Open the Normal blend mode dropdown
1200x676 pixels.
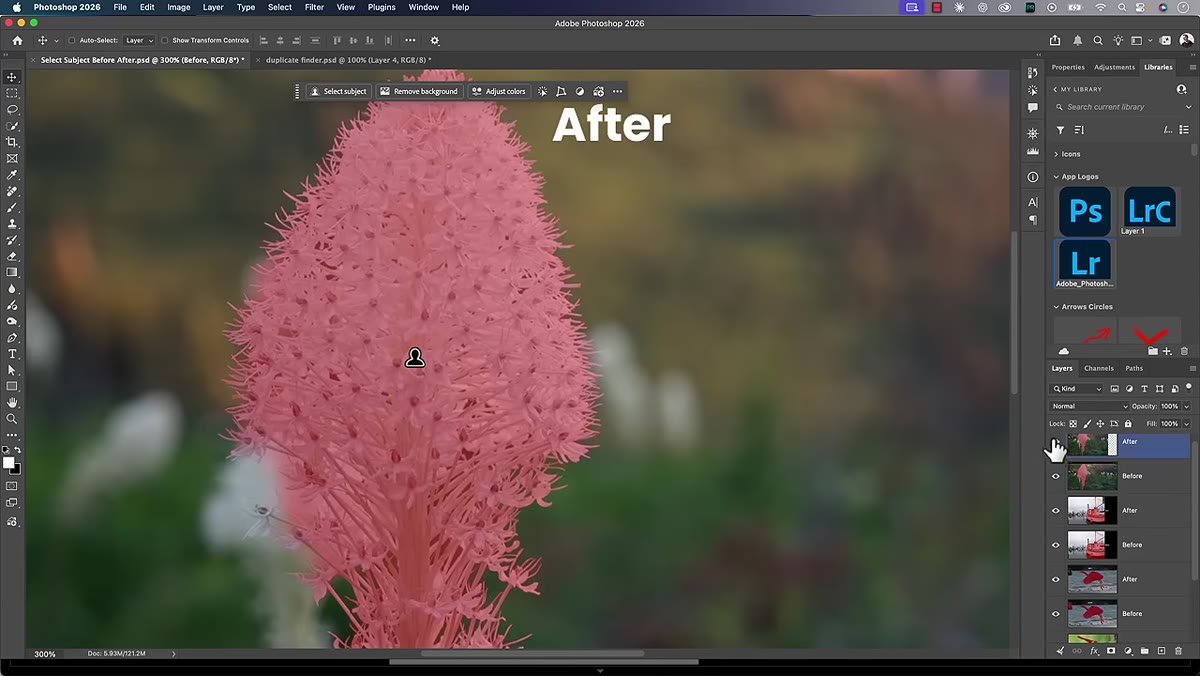click(x=1089, y=406)
